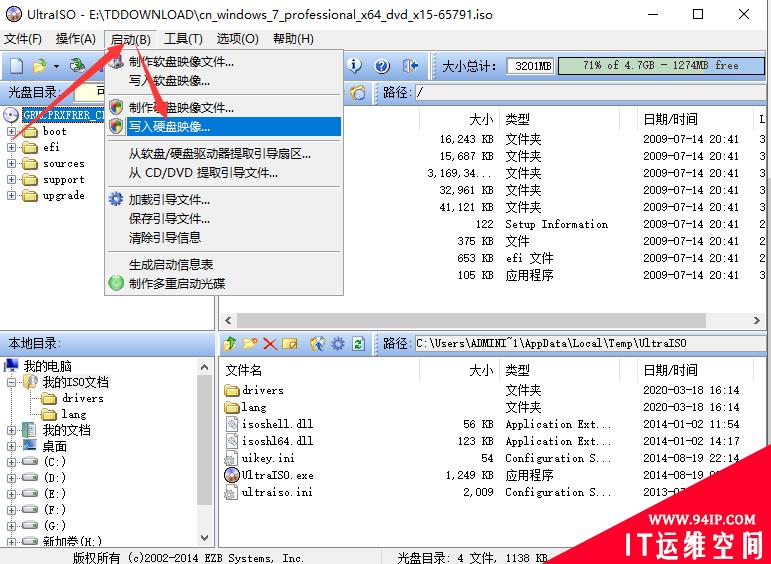Image resolution: width=771 pixels, height=564 pixels.
Task: Click the 71% of 4.7GB capacity bar
Action: point(661,65)
